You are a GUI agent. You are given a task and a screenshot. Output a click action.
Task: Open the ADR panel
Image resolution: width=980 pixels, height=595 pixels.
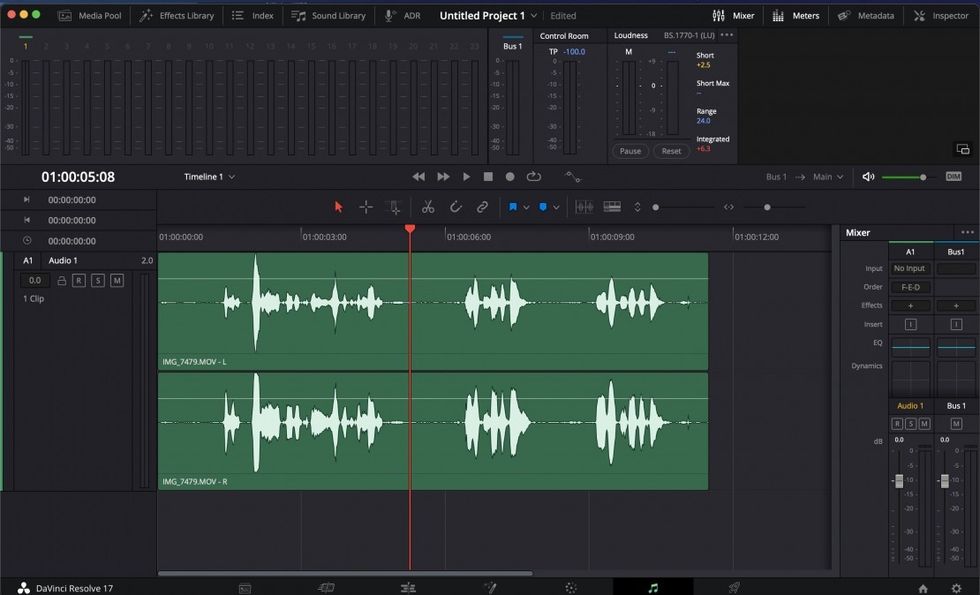click(x=402, y=16)
